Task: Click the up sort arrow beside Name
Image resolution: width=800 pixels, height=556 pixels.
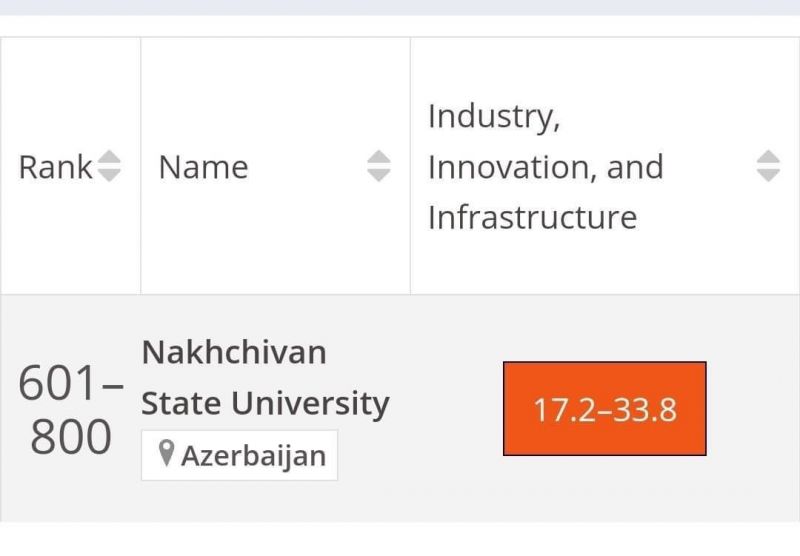Action: click(x=379, y=157)
